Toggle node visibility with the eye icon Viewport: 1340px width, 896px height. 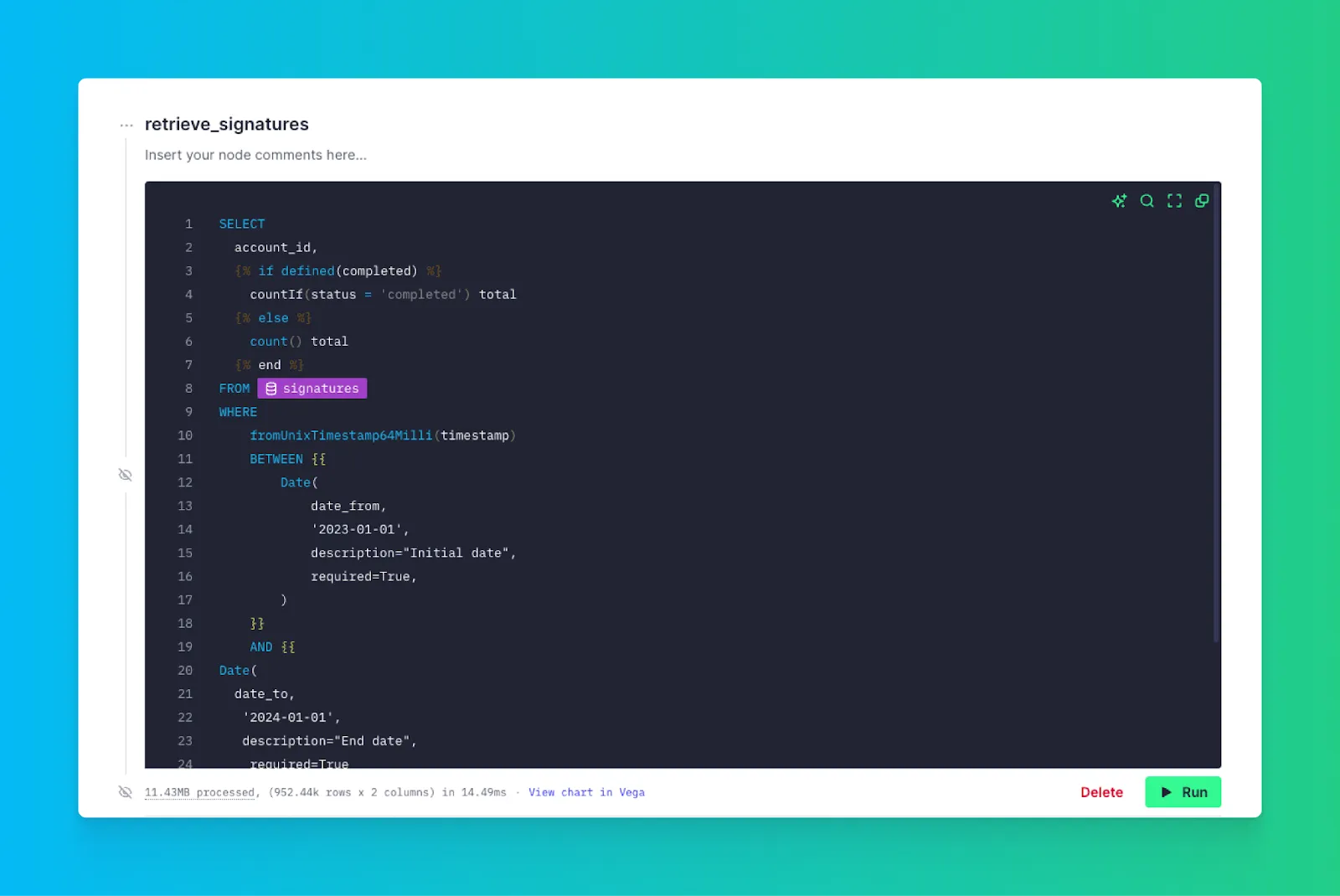(x=125, y=474)
